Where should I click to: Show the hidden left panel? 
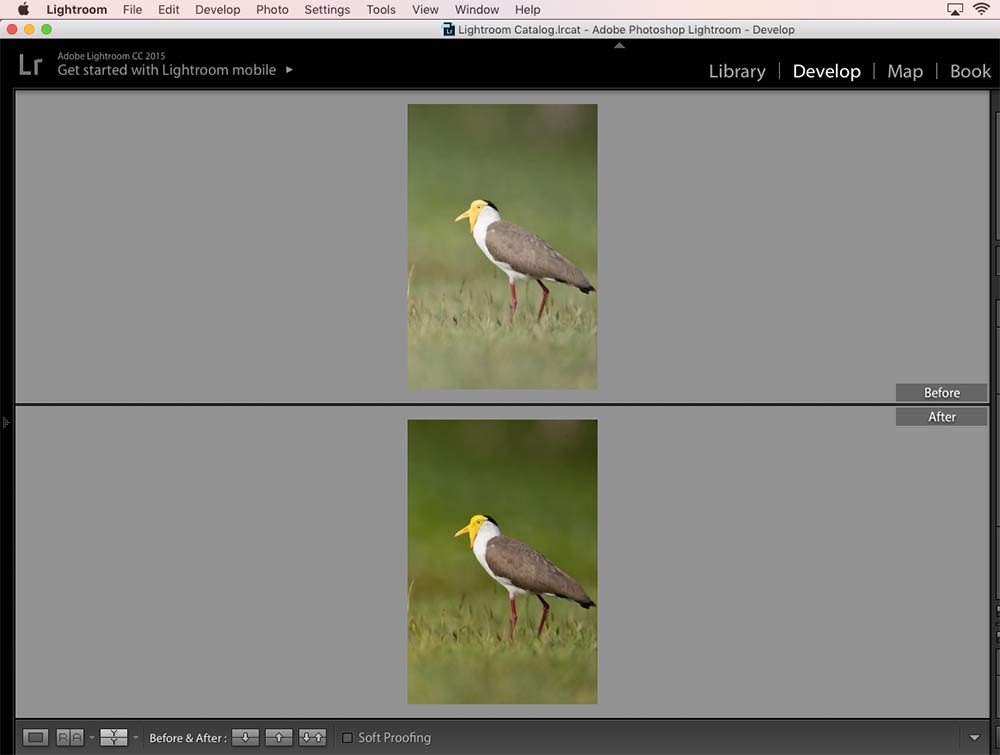[5, 422]
